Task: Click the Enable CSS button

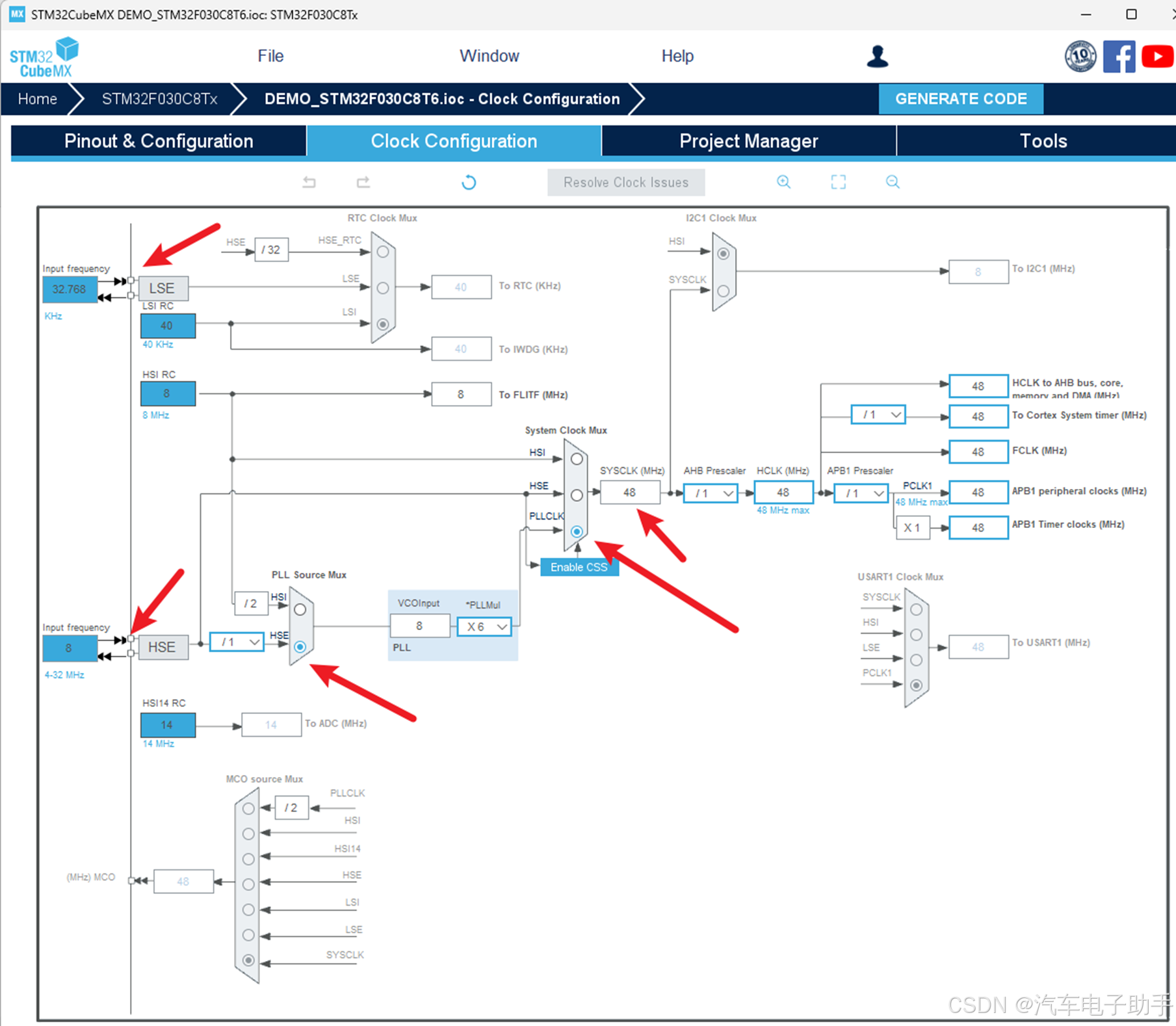Action: 579,567
